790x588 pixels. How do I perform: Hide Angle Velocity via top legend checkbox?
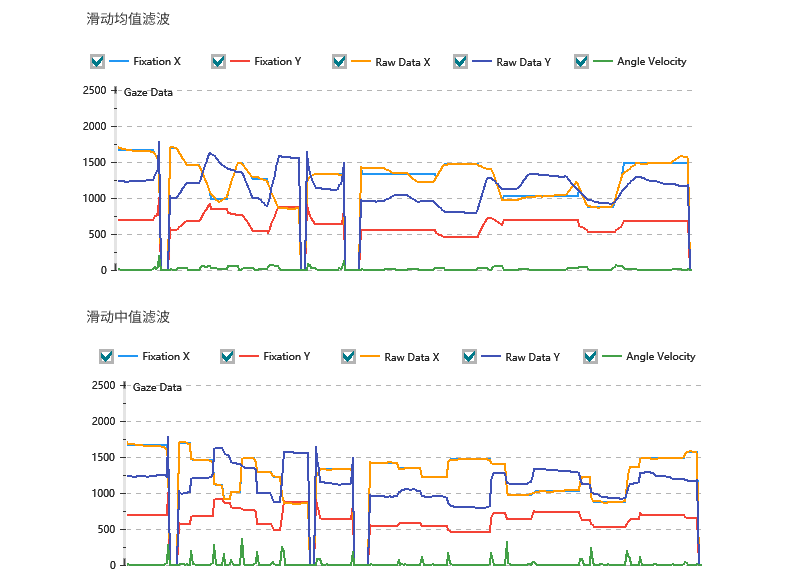pos(581,62)
